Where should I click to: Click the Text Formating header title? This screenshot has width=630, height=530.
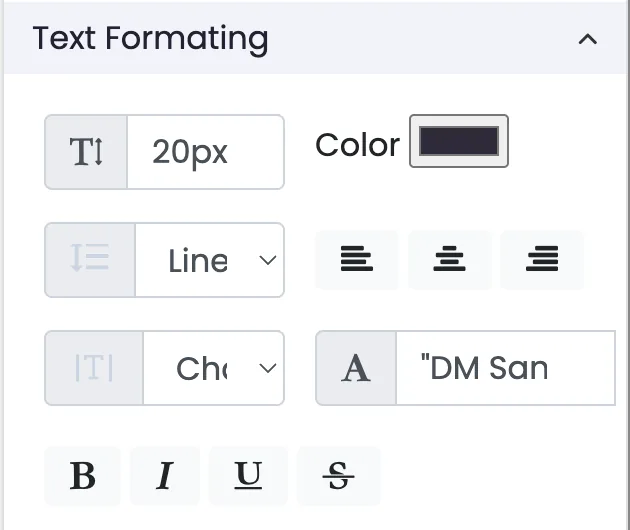tap(150, 39)
